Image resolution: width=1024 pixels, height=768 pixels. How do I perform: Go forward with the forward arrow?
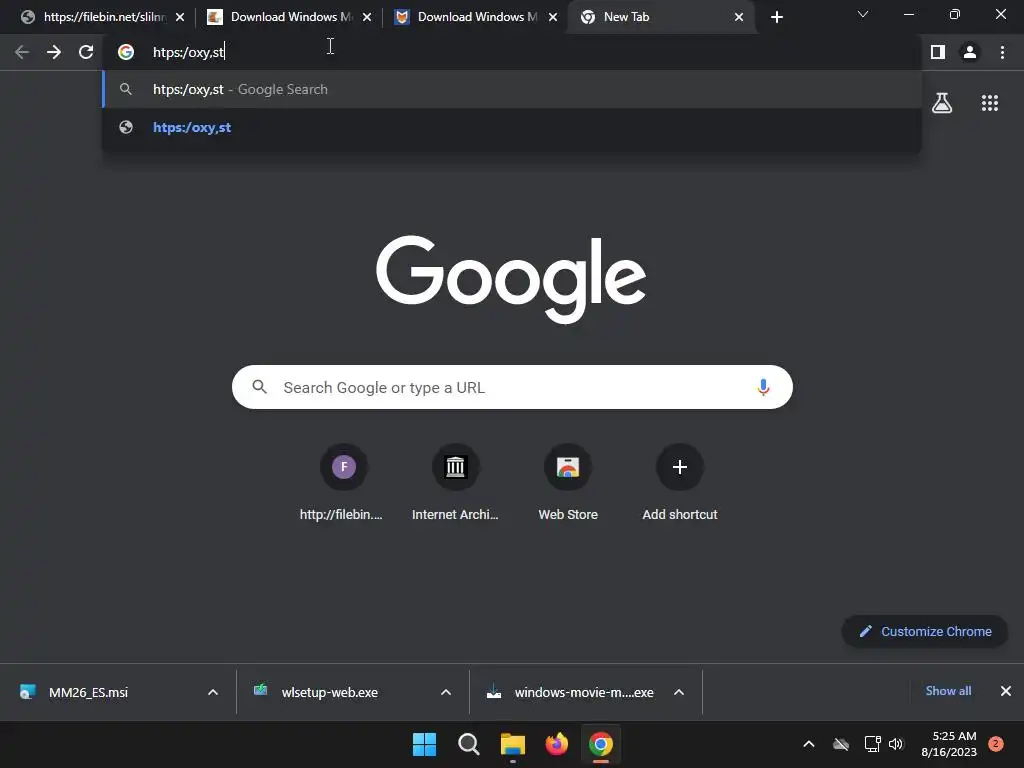click(x=54, y=52)
